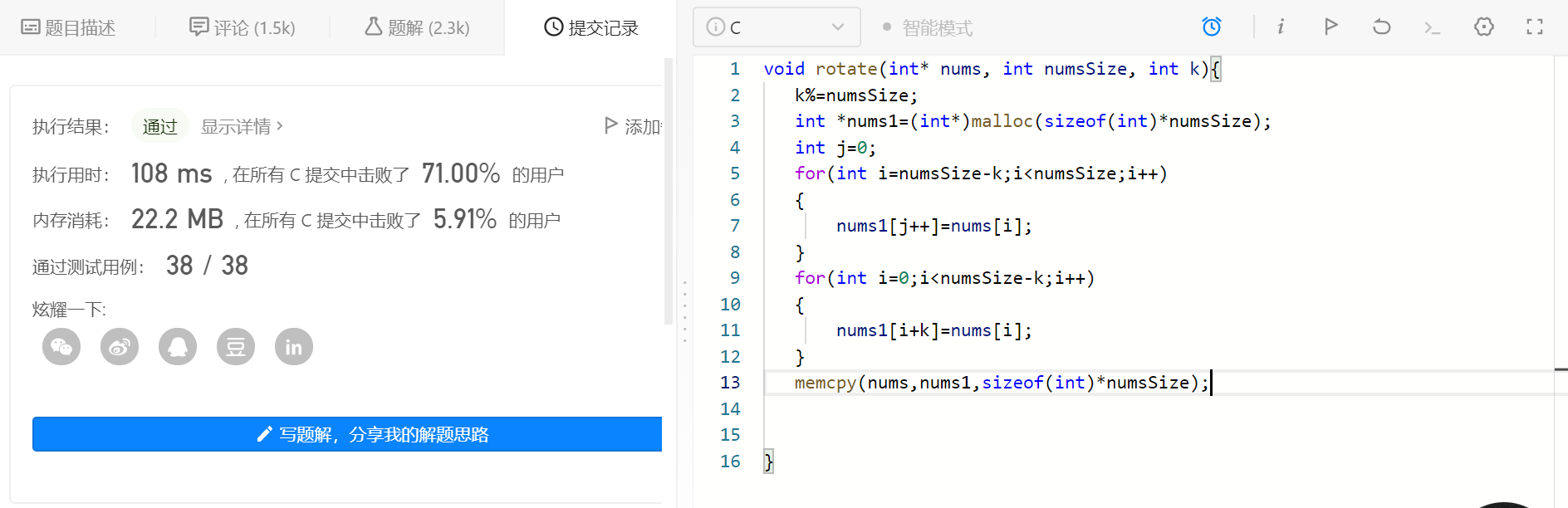Enter fullscreen editor mode
The width and height of the screenshot is (1568, 508).
(x=1535, y=27)
